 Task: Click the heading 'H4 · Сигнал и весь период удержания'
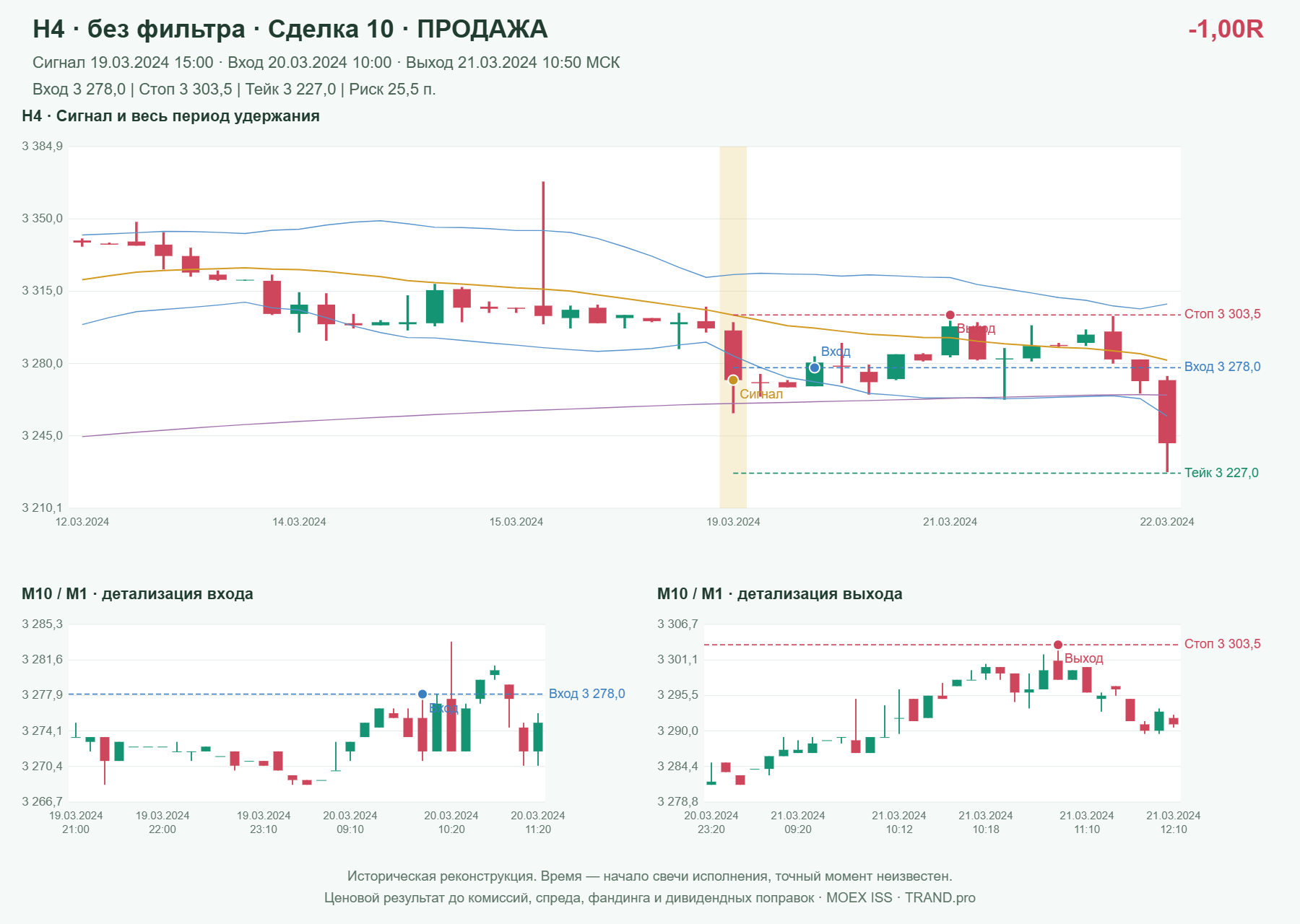[171, 116]
